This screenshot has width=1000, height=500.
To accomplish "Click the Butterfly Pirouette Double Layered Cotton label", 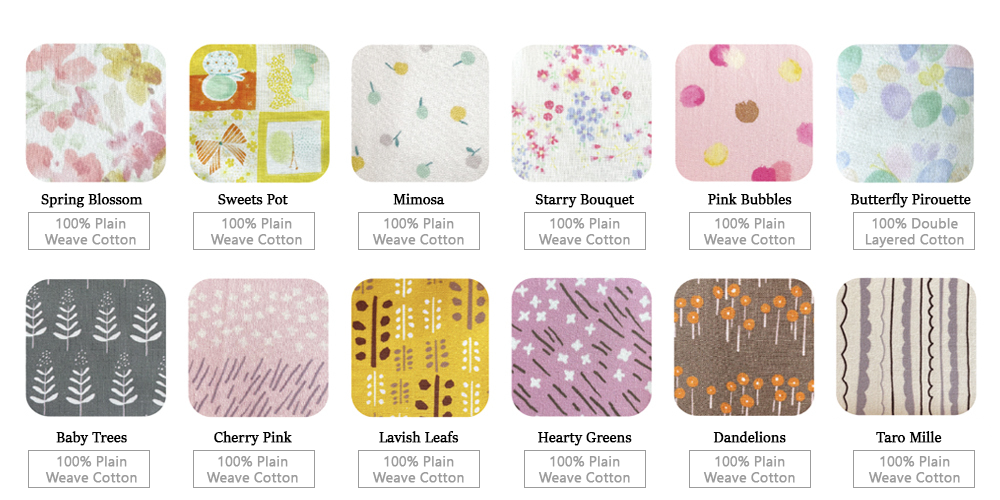I will pyautogui.click(x=914, y=232).
